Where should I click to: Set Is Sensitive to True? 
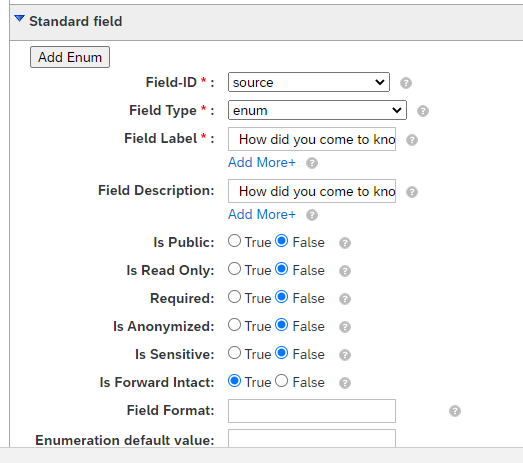pyautogui.click(x=234, y=353)
